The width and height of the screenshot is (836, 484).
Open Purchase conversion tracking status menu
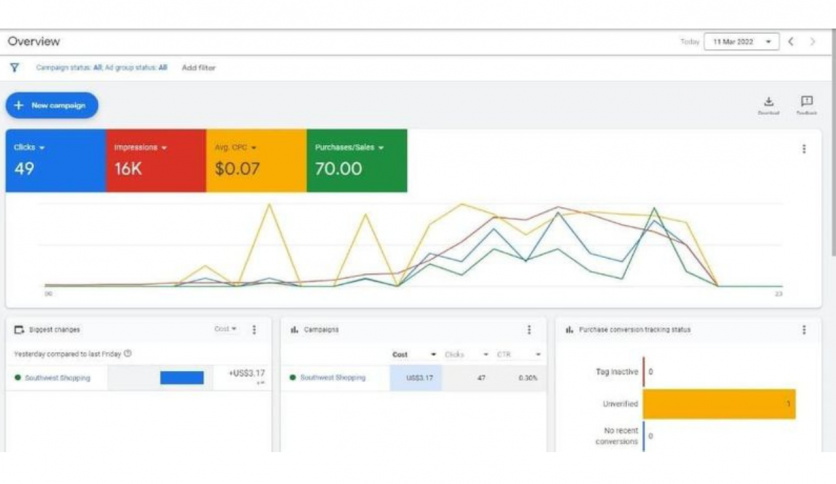804,329
